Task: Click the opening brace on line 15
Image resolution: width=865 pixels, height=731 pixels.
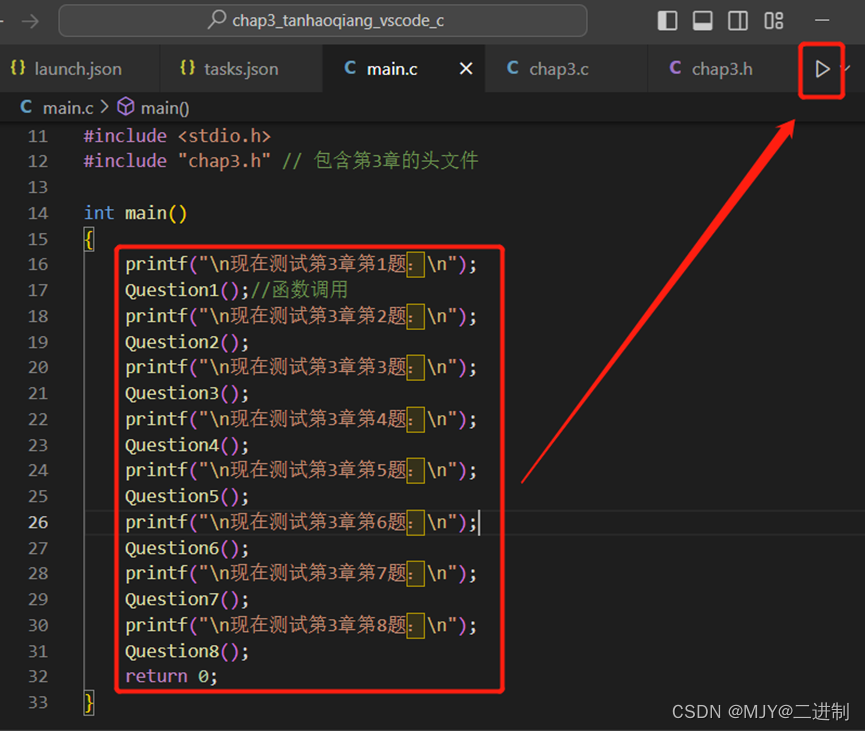Action: (x=89, y=239)
